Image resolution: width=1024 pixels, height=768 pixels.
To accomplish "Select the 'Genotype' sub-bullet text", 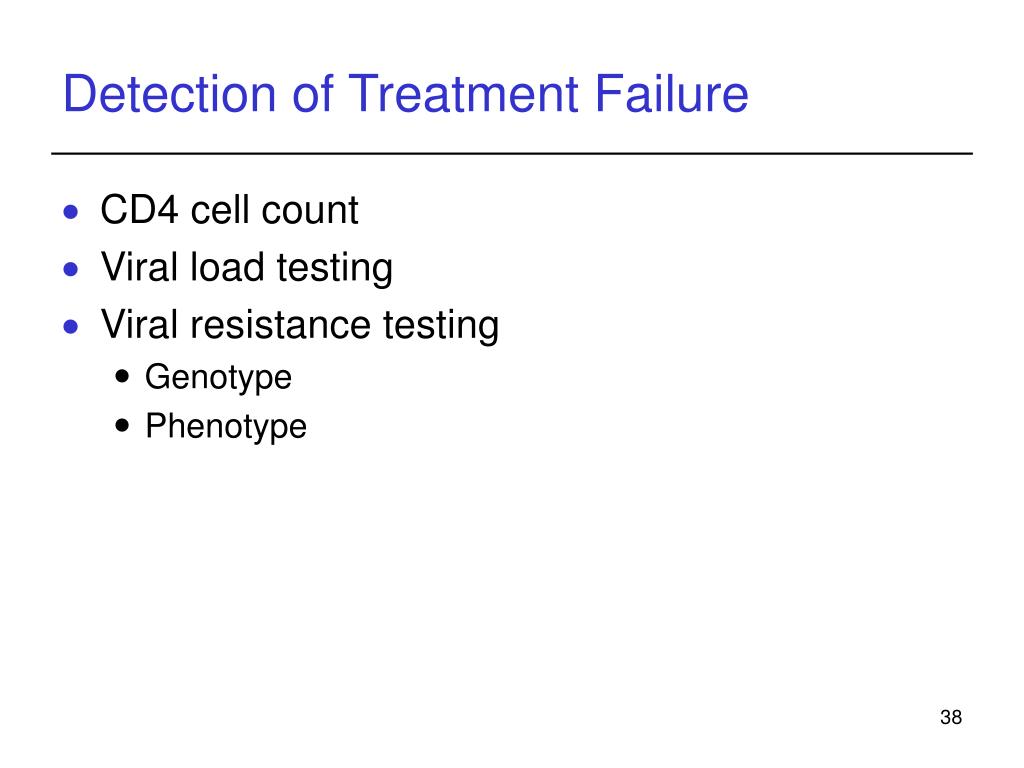I will [218, 378].
